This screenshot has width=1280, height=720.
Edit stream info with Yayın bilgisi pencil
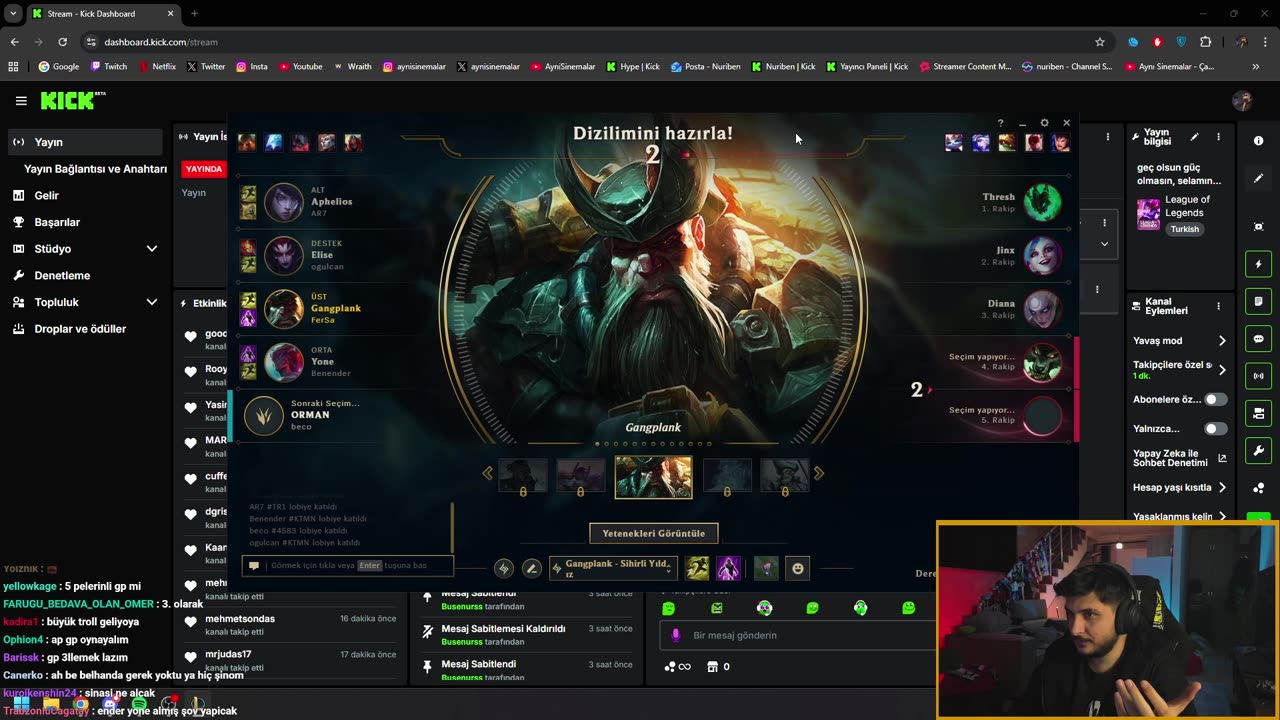(x=1194, y=137)
